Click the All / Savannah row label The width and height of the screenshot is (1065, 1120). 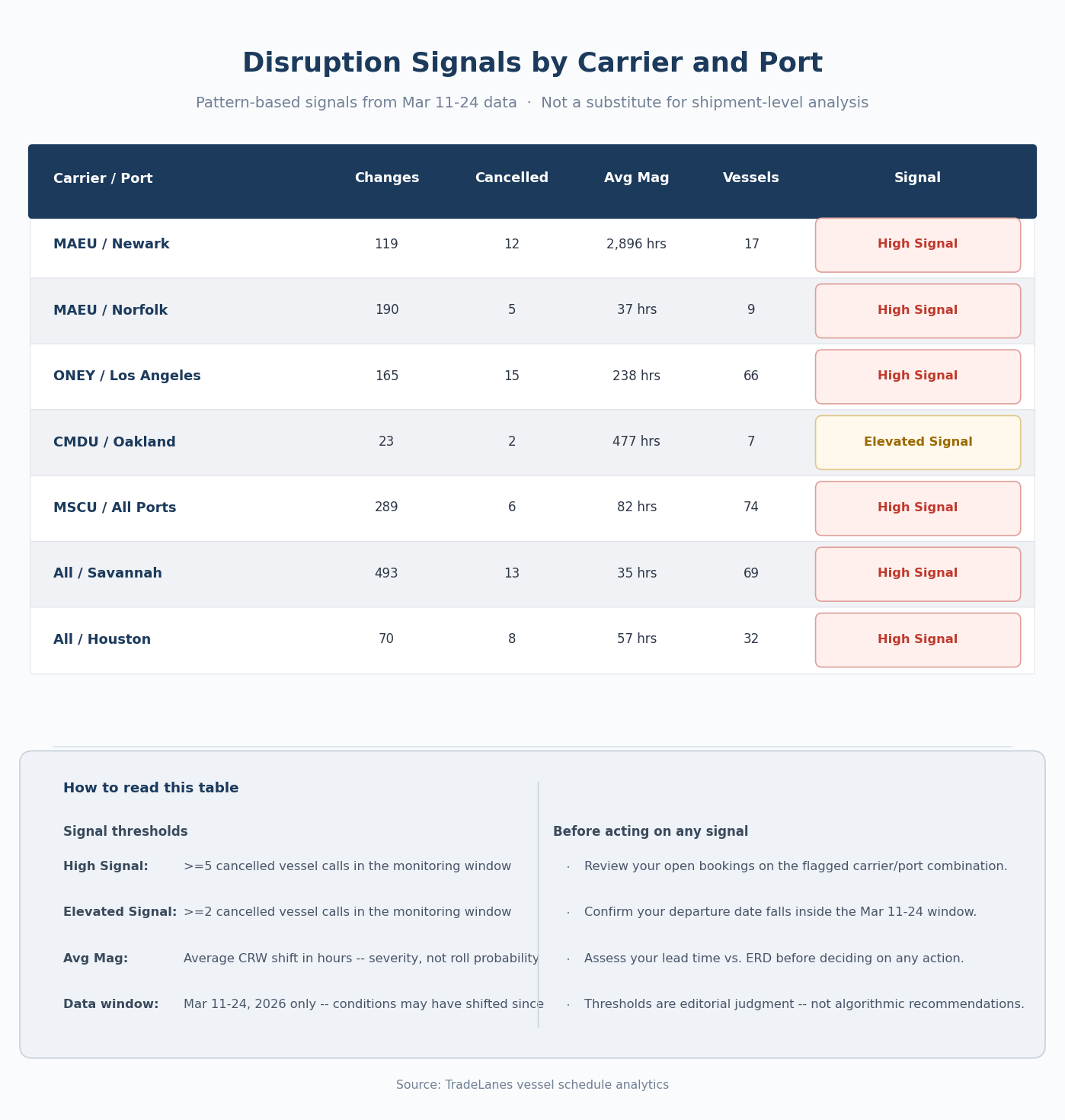click(107, 574)
